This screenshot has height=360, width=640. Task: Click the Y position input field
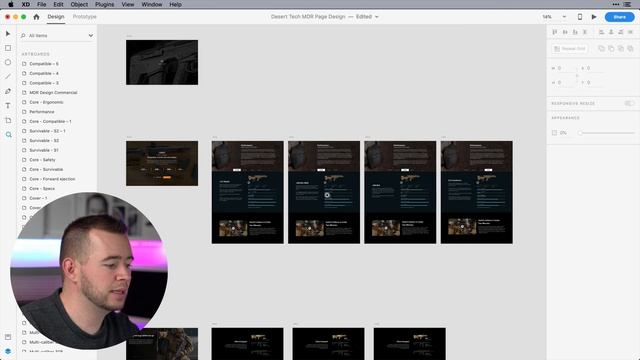tap(595, 82)
